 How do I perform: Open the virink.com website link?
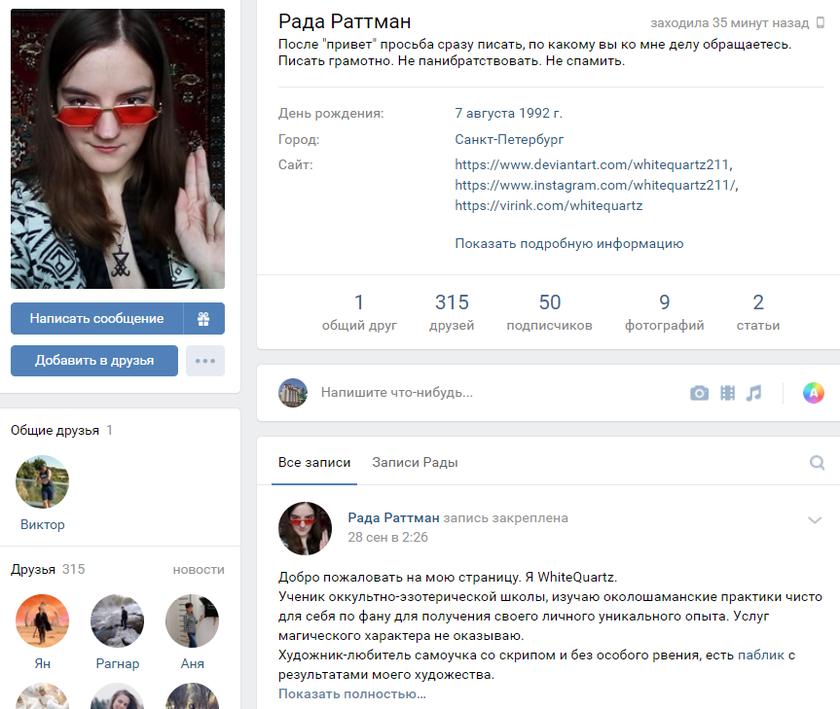tap(548, 205)
